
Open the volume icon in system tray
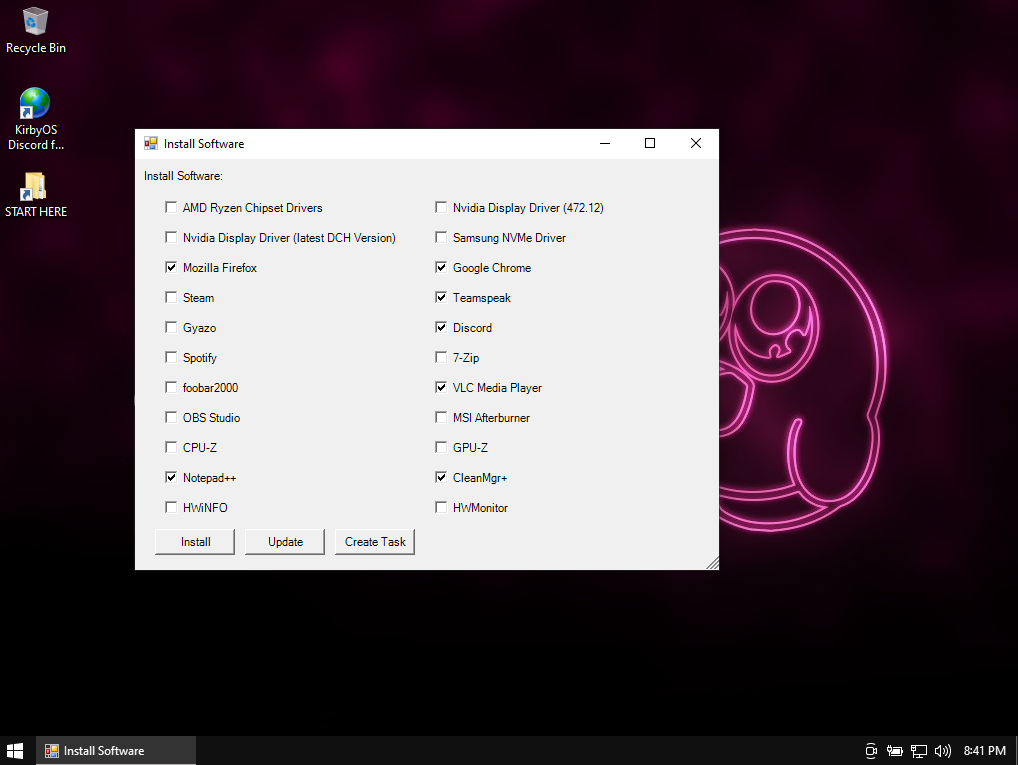tap(943, 751)
